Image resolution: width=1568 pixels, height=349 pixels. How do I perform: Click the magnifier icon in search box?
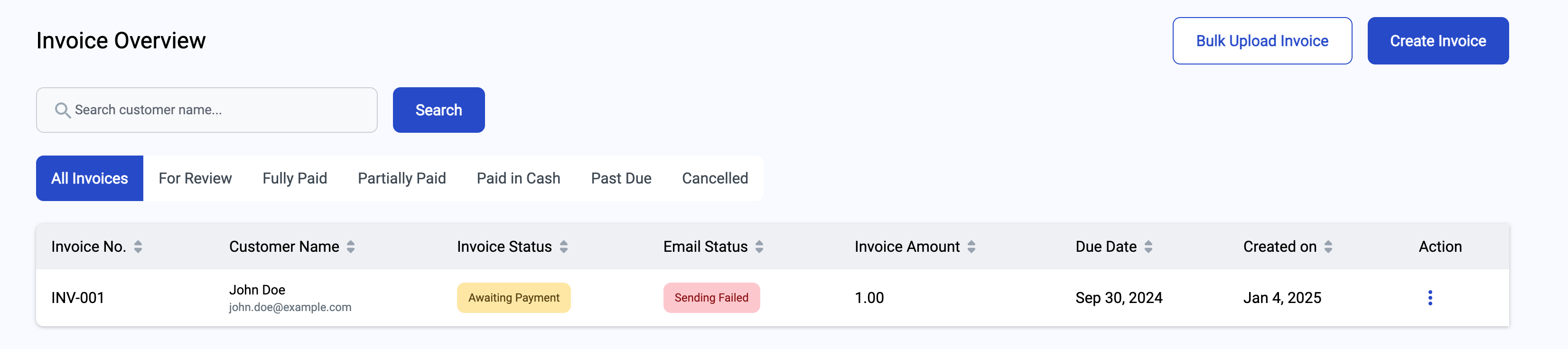[62, 110]
